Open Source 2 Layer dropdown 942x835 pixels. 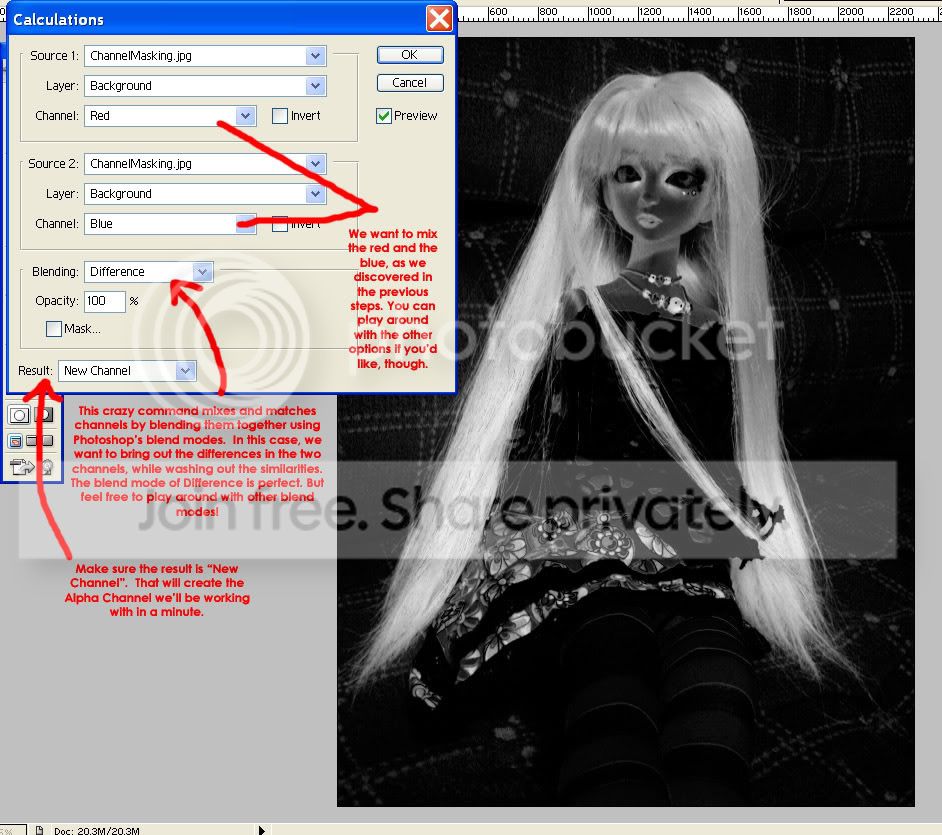pyautogui.click(x=315, y=194)
